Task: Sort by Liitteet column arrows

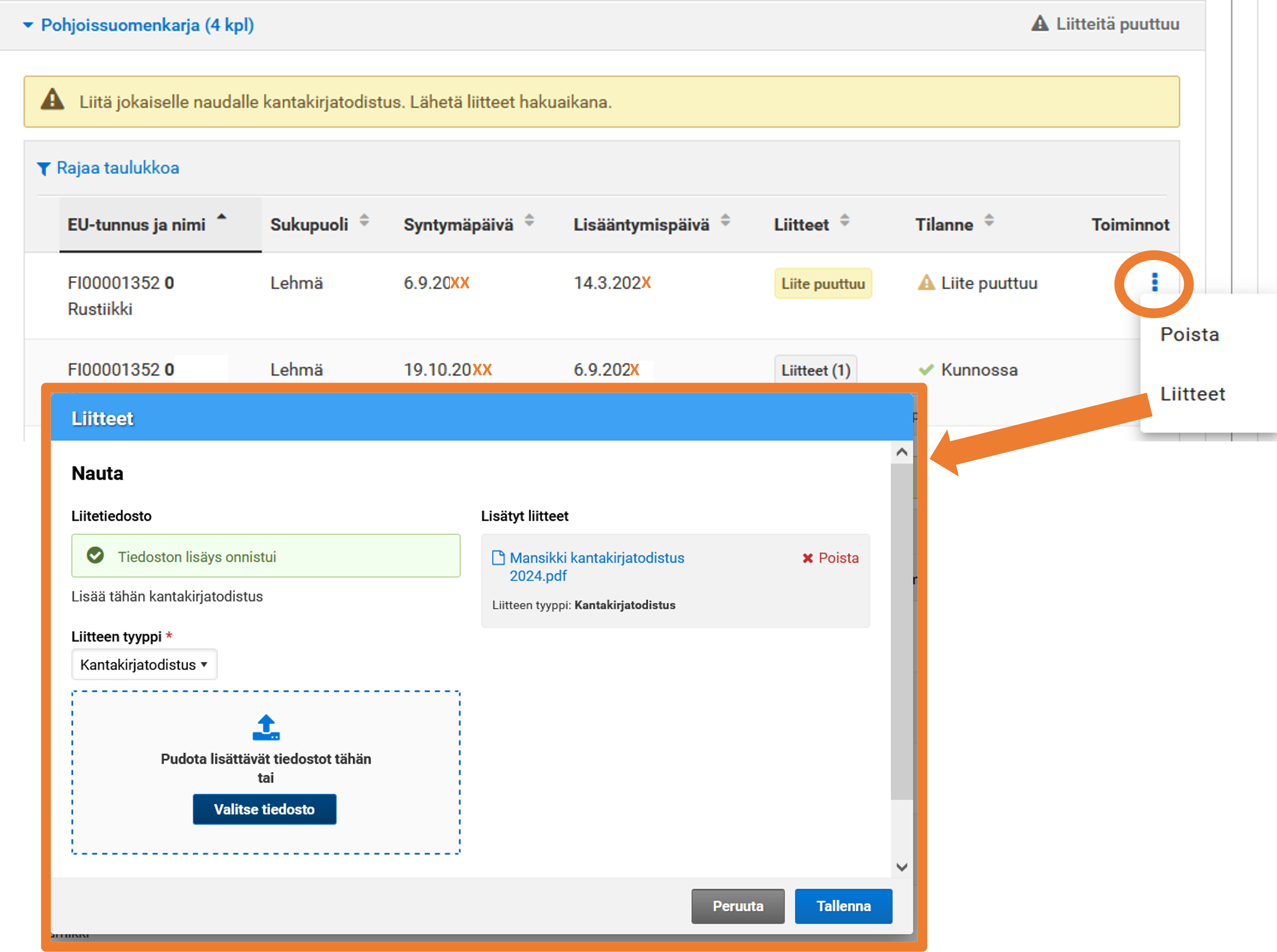Action: click(x=844, y=220)
